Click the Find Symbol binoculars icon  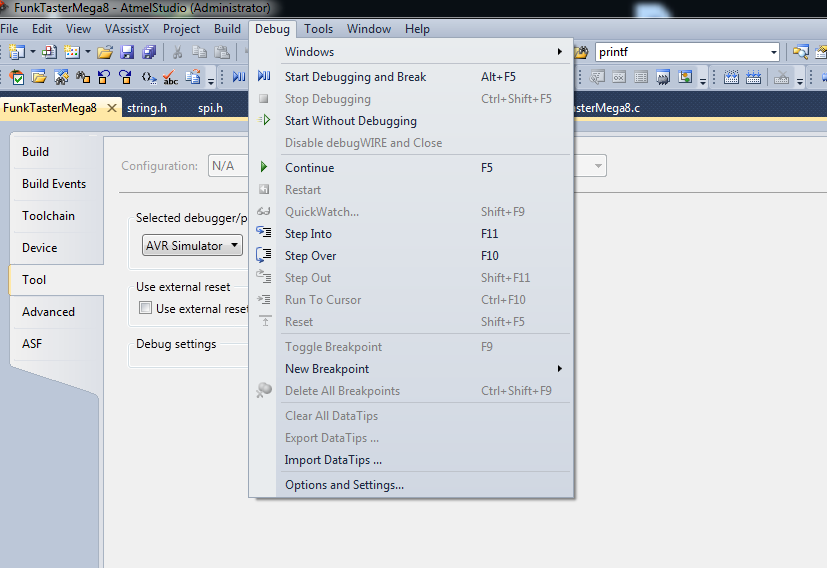pyautogui.click(x=61, y=78)
